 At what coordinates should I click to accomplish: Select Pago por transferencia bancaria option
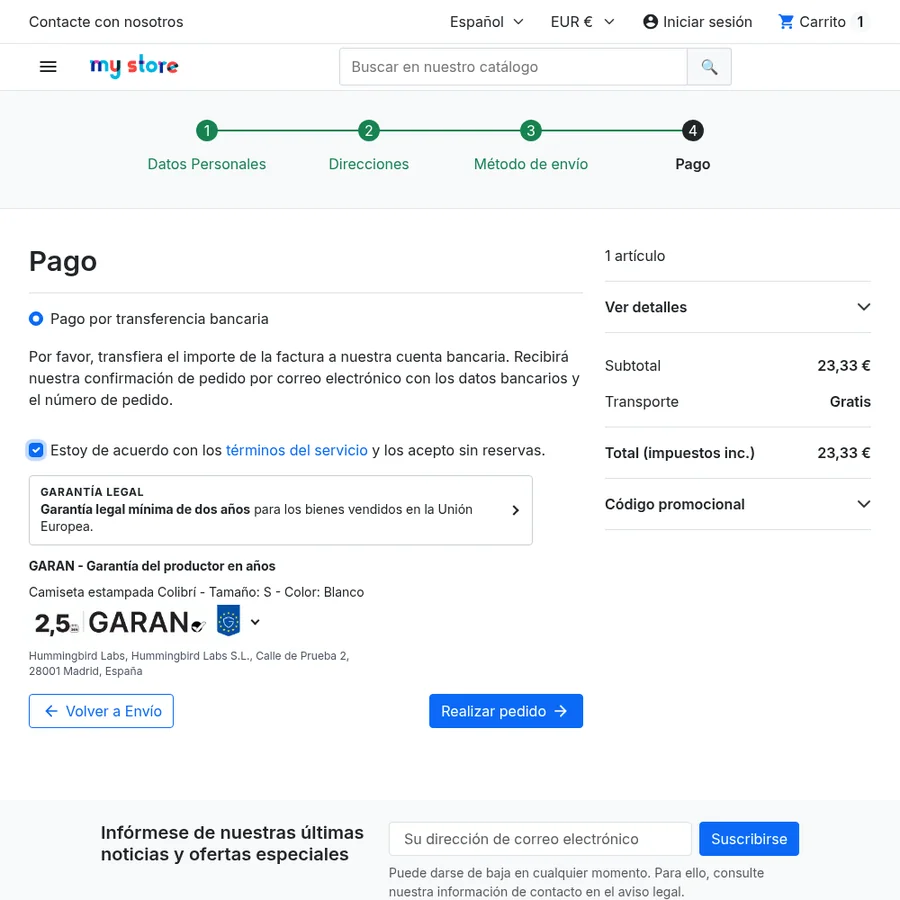(36, 319)
